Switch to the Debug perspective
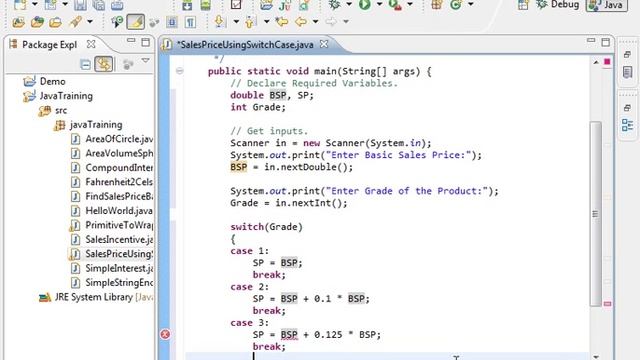640x360 pixels. [x=558, y=5]
